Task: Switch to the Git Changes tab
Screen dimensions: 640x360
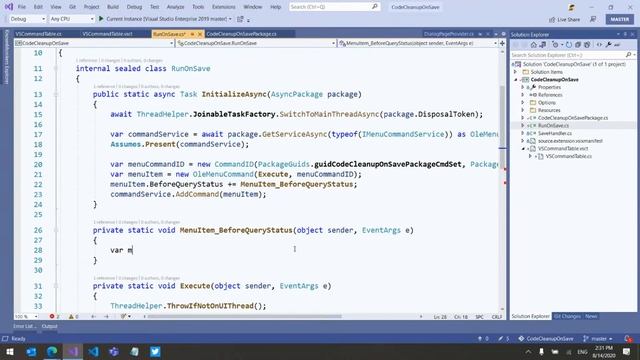Action: [x=567, y=316]
